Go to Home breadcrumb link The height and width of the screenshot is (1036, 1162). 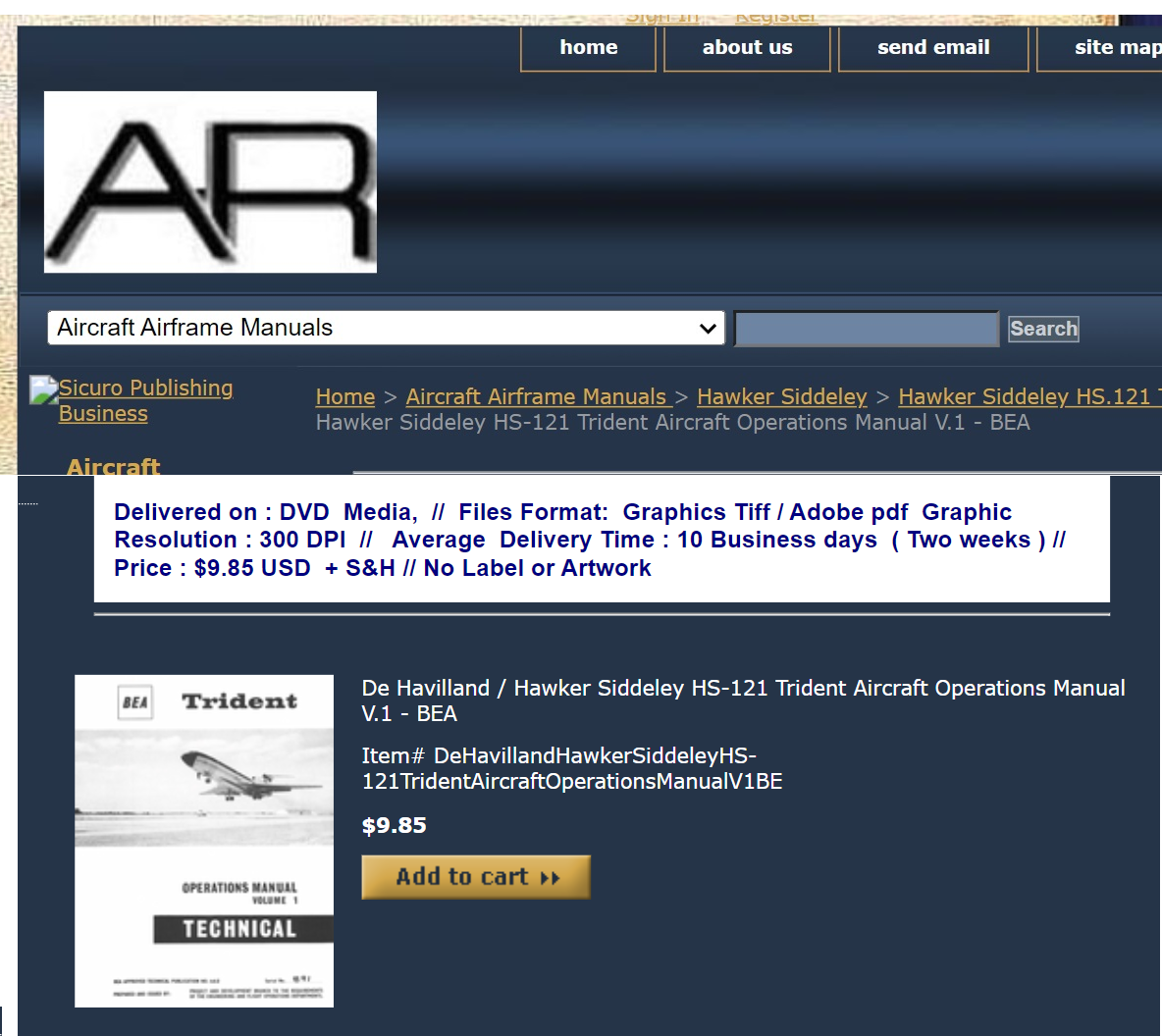click(x=345, y=397)
